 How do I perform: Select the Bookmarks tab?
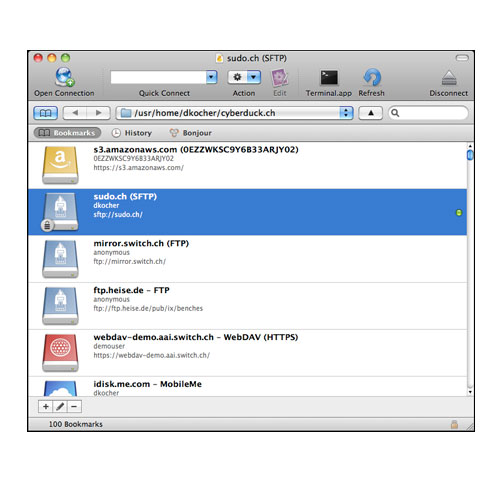(67, 133)
